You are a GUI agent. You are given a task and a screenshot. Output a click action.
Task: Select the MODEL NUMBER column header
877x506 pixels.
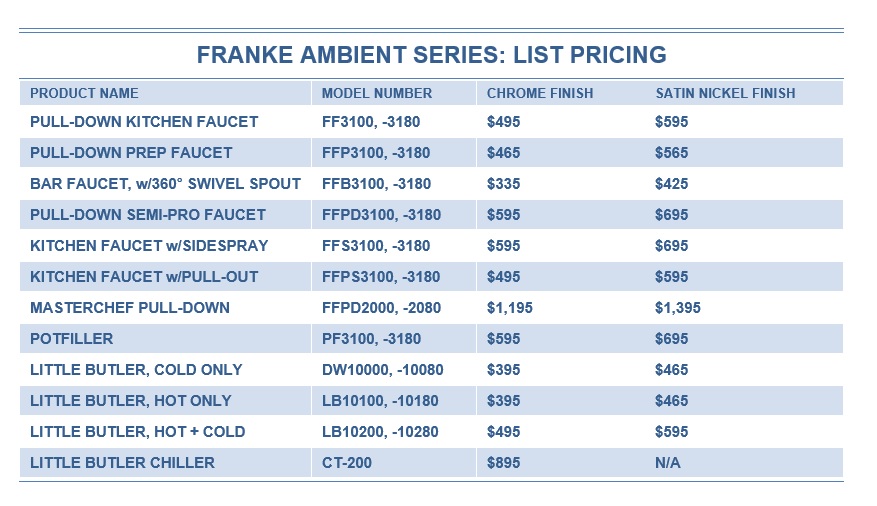coord(377,93)
